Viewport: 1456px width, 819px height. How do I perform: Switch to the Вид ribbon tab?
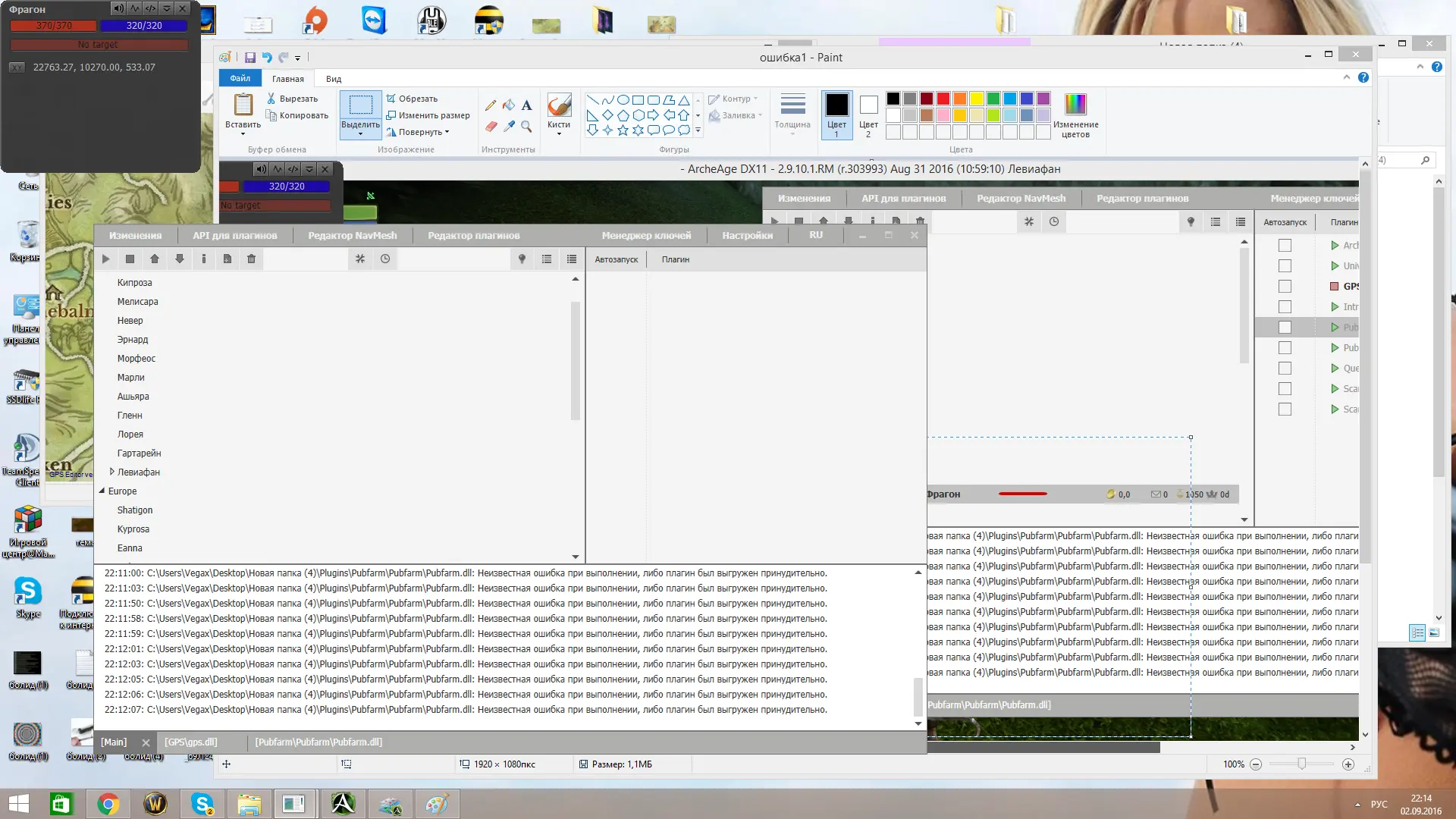coord(334,79)
